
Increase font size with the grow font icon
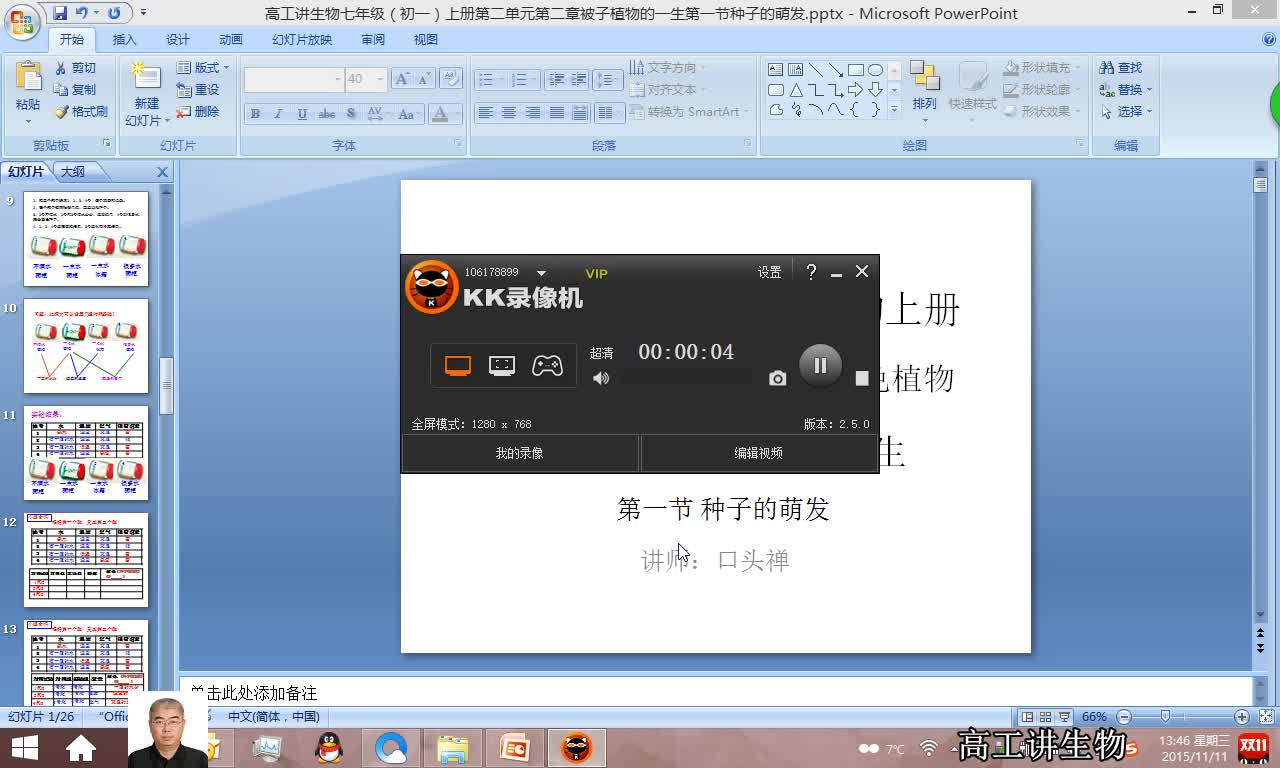[402, 79]
